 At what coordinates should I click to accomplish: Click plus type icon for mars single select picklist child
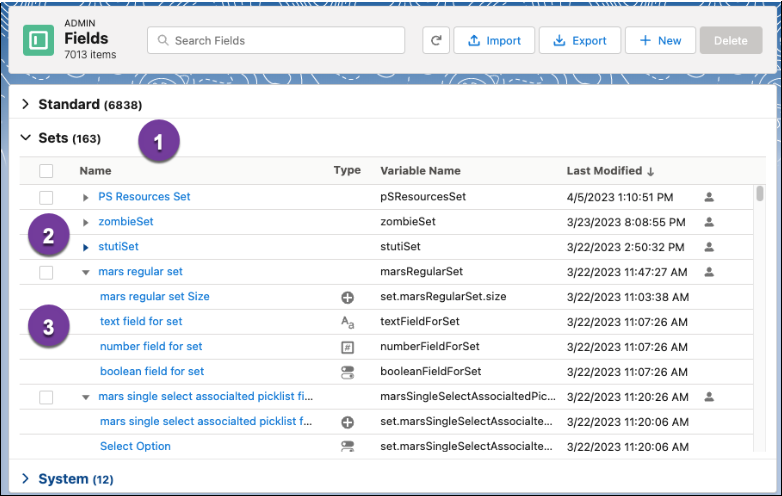(348, 422)
